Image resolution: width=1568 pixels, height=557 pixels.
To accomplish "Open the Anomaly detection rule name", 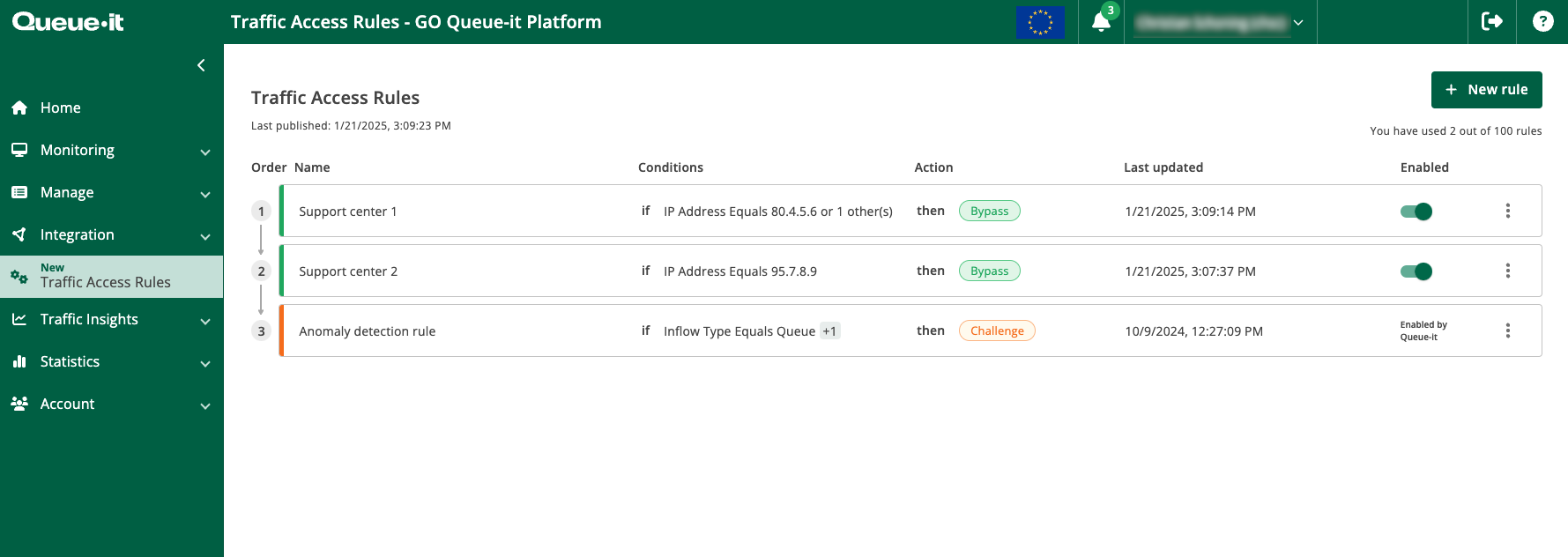I will (368, 331).
